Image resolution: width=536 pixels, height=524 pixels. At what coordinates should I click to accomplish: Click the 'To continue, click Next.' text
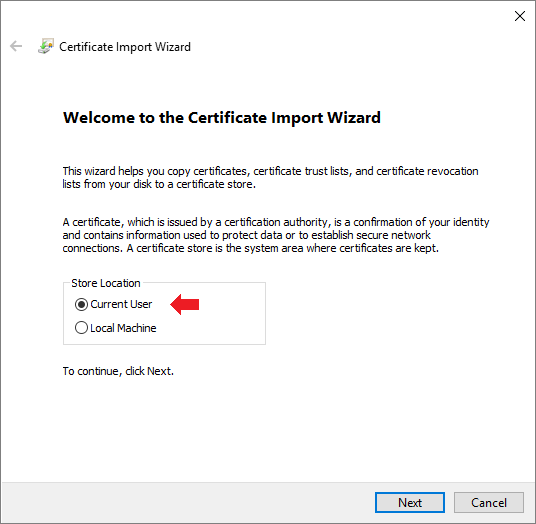point(118,371)
